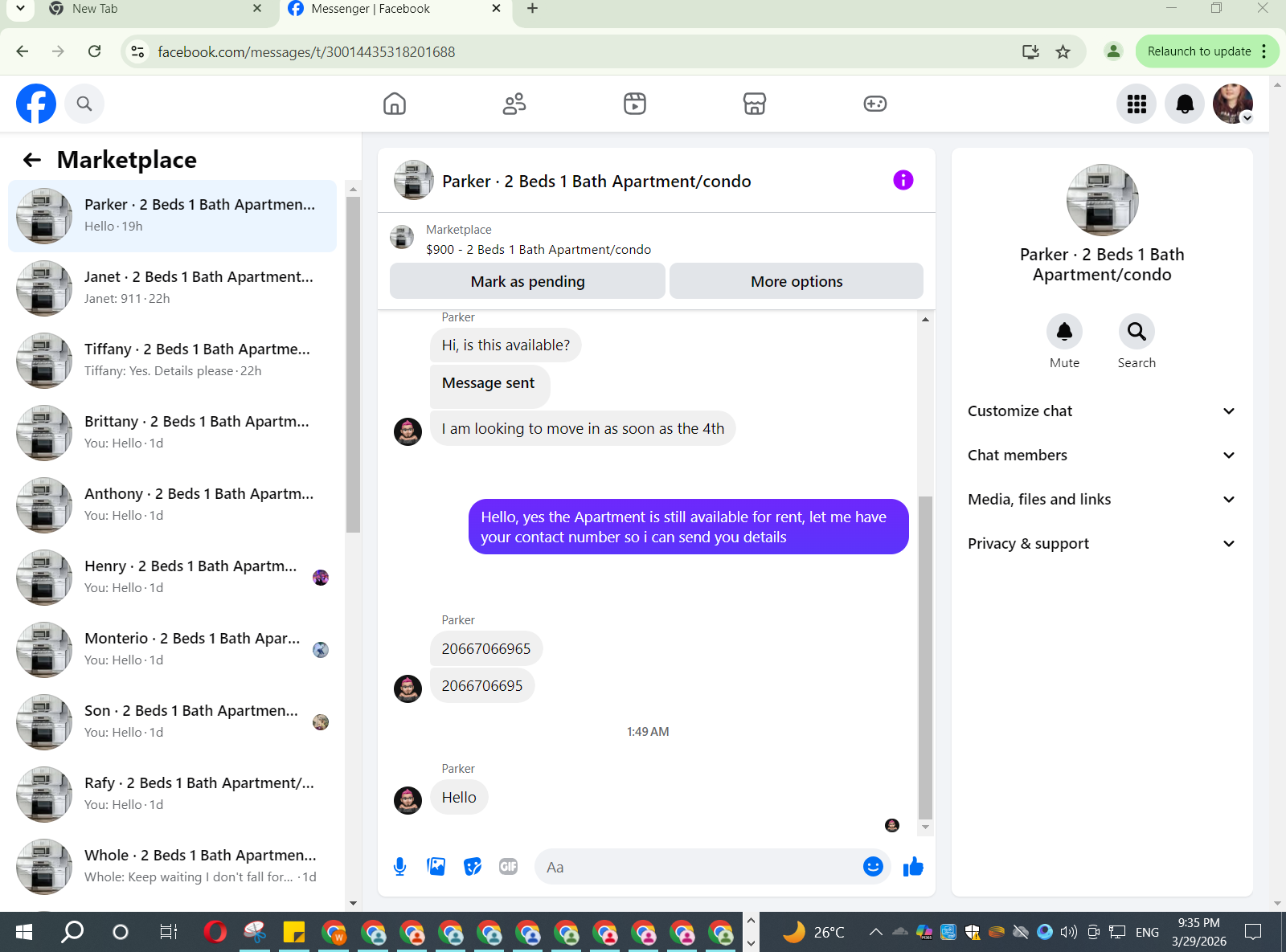The width and height of the screenshot is (1286, 952).
Task: Open the Windows Start menu
Action: click(x=24, y=932)
